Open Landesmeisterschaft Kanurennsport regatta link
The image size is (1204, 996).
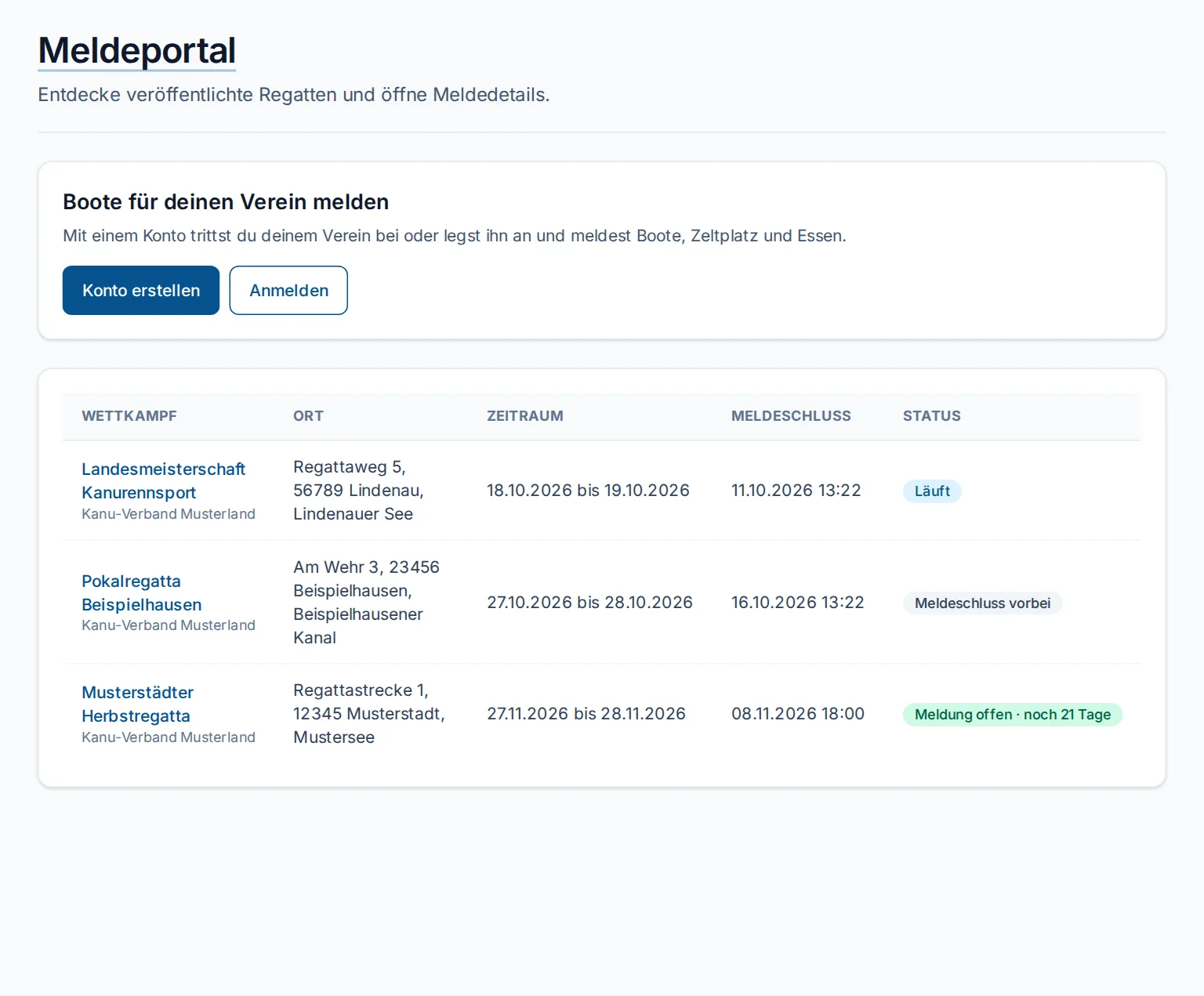(163, 480)
